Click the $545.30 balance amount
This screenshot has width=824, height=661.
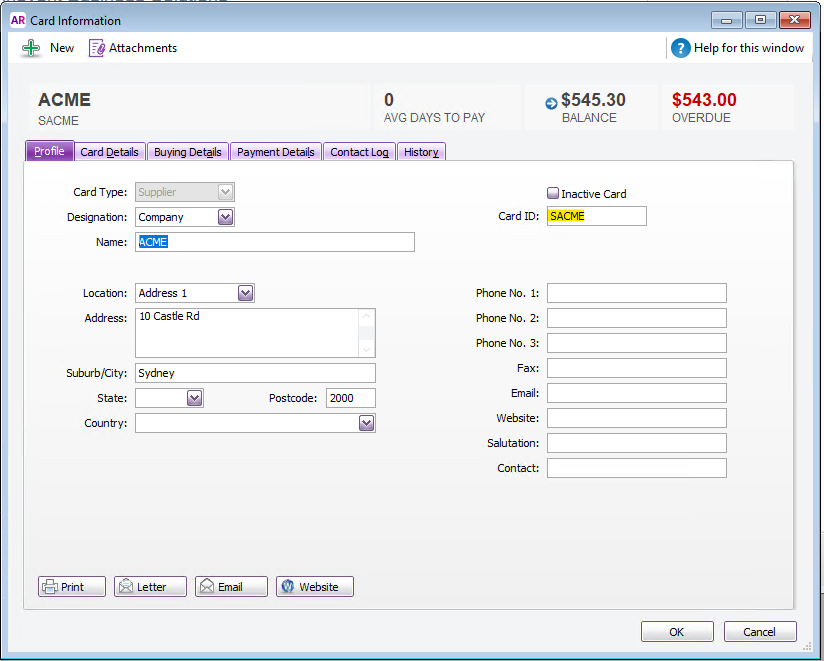(593, 100)
